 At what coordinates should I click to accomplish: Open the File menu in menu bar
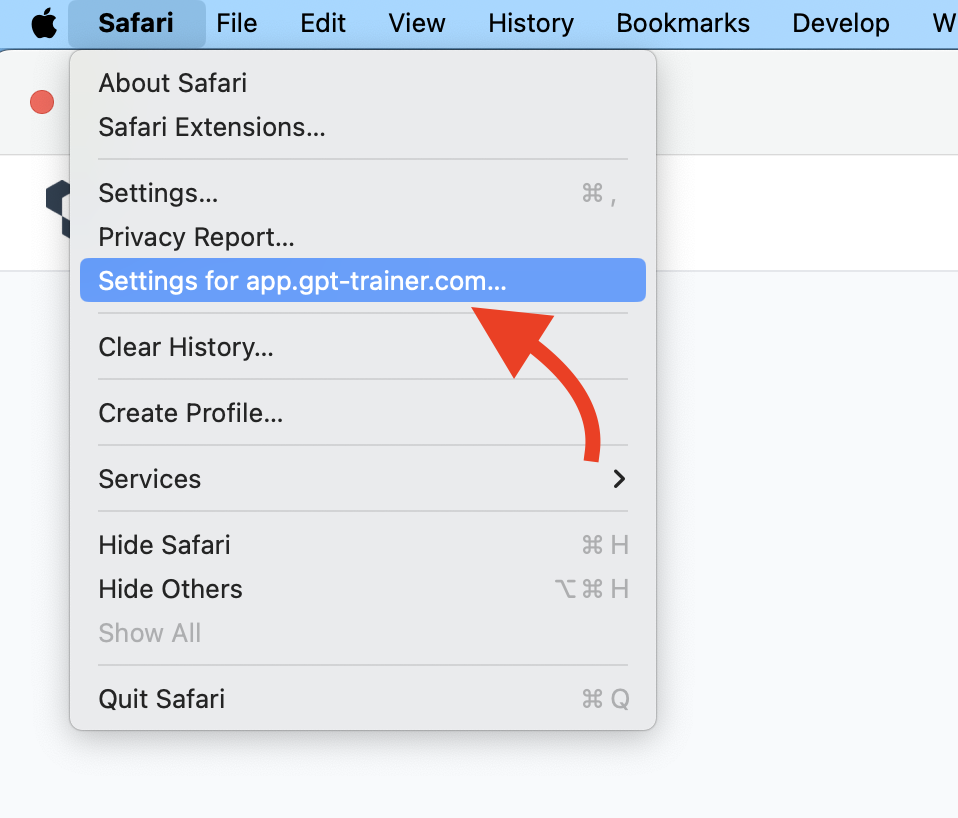(236, 24)
